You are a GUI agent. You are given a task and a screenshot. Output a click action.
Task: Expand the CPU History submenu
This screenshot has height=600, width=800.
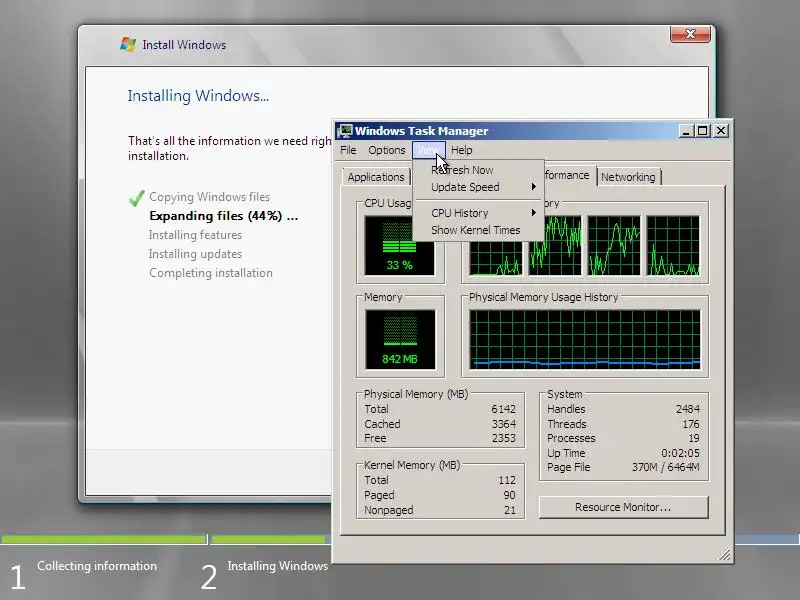tap(478, 213)
